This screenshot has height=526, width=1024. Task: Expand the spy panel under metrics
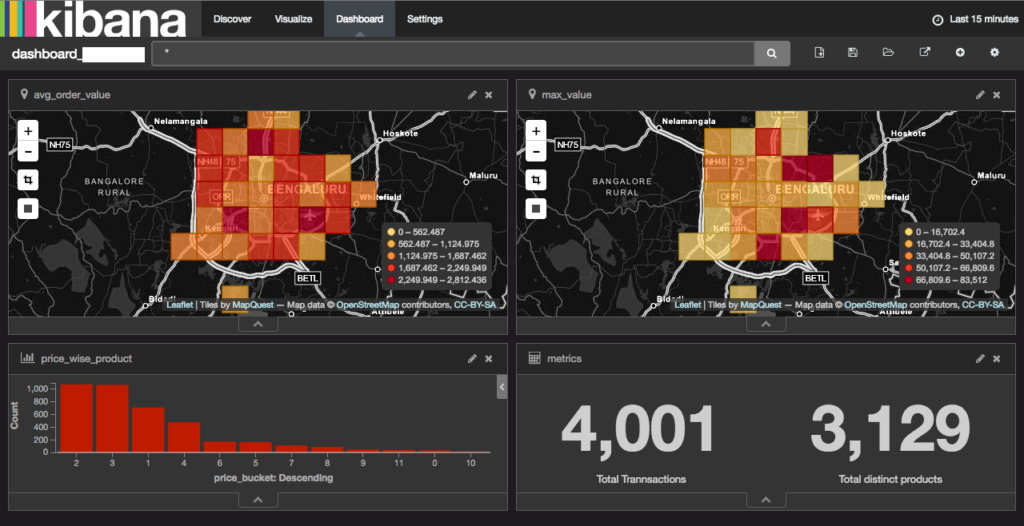tap(766, 500)
